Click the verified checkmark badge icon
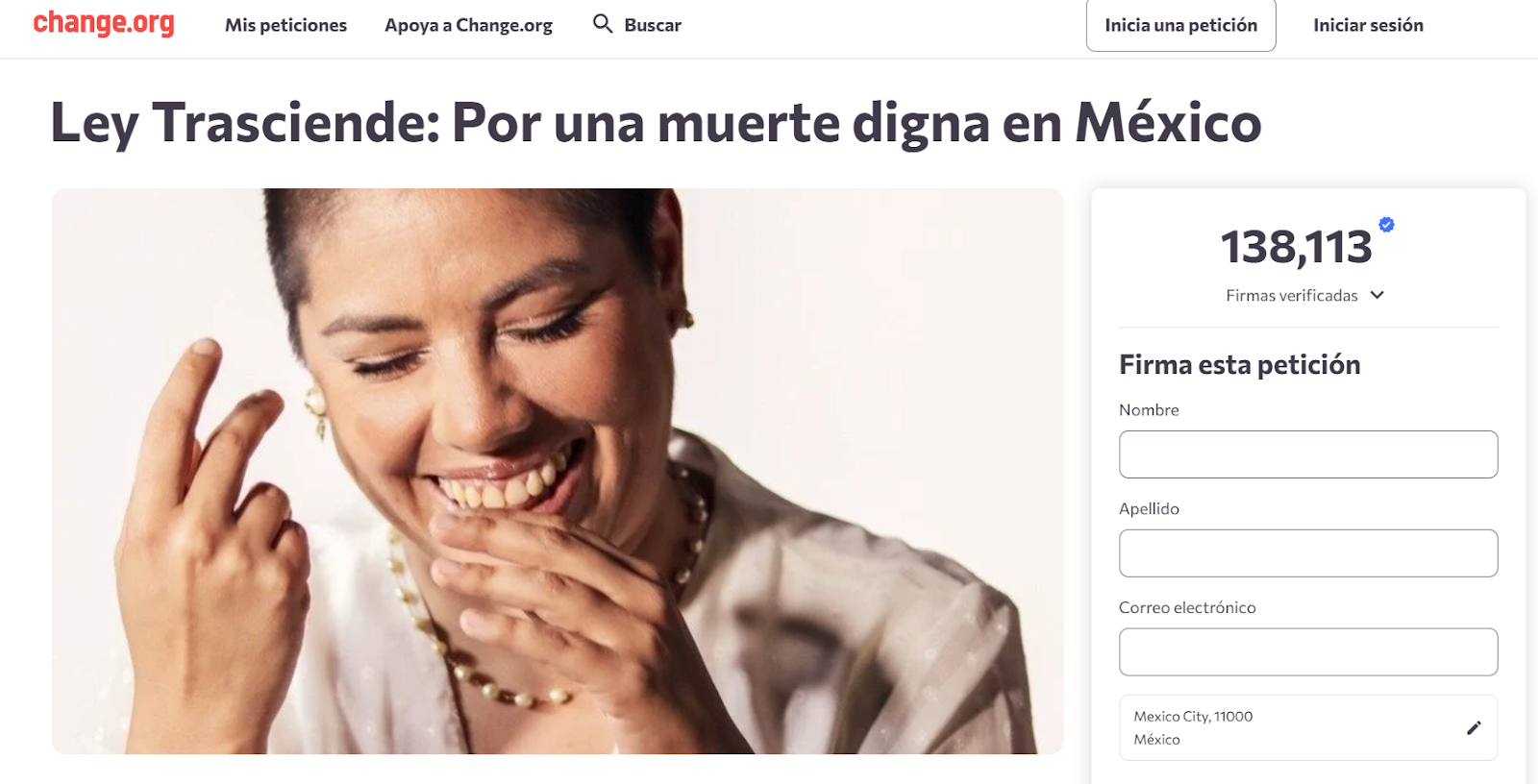Image resolution: width=1538 pixels, height=784 pixels. coord(1386,224)
